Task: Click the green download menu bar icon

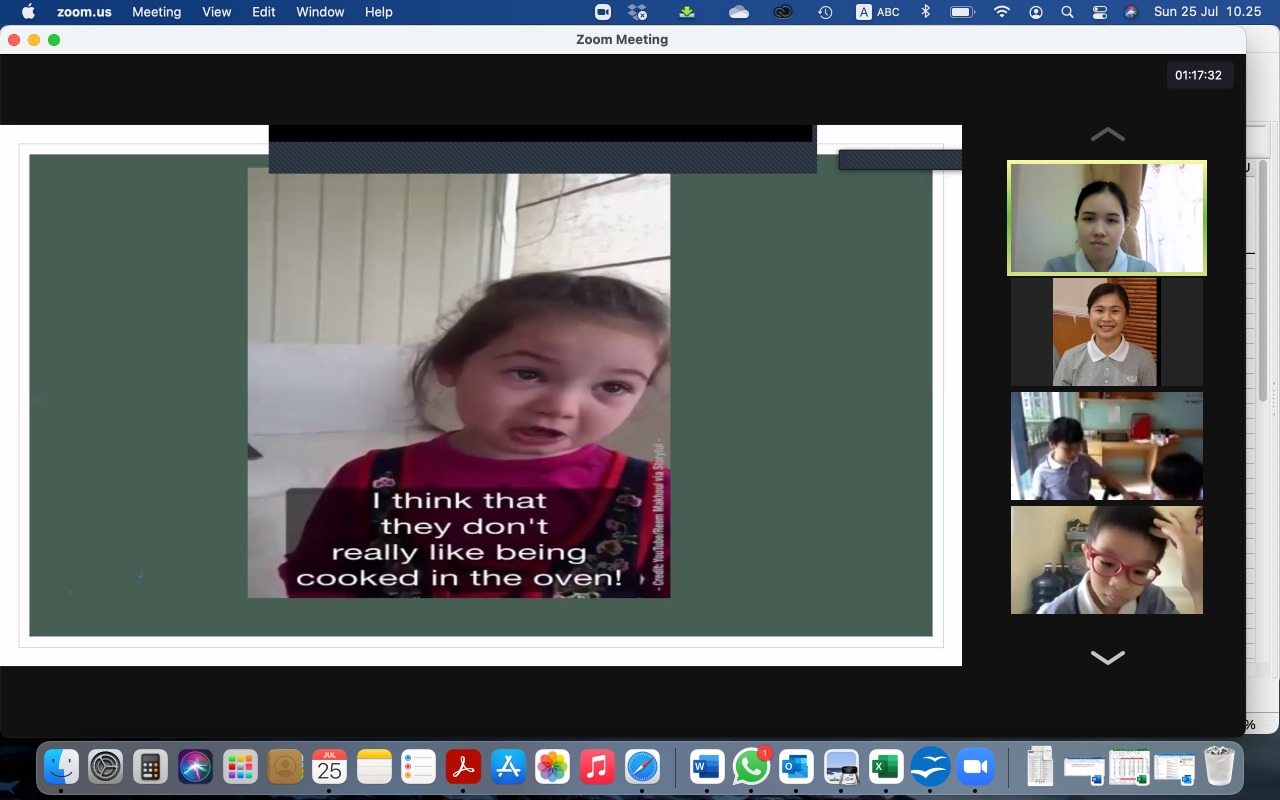Action: click(x=687, y=12)
